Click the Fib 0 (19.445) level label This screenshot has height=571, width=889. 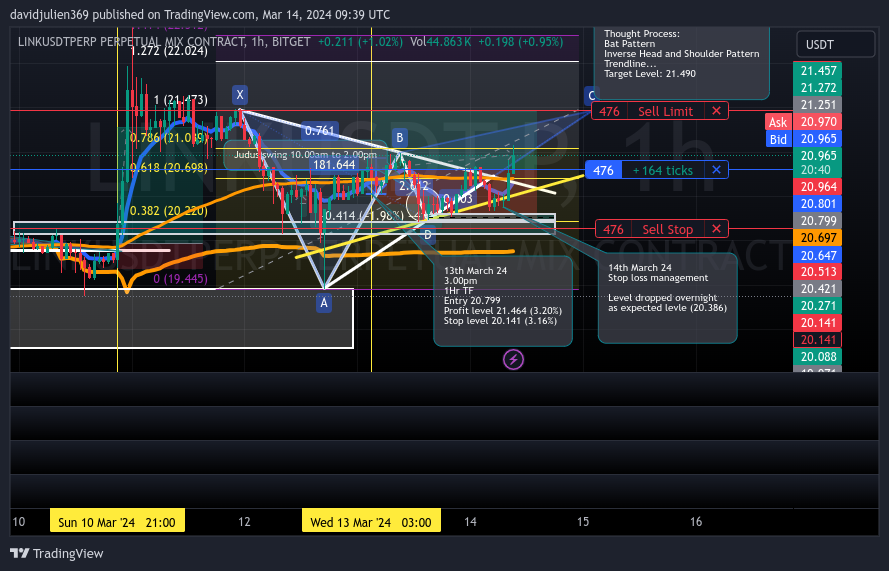click(x=180, y=279)
